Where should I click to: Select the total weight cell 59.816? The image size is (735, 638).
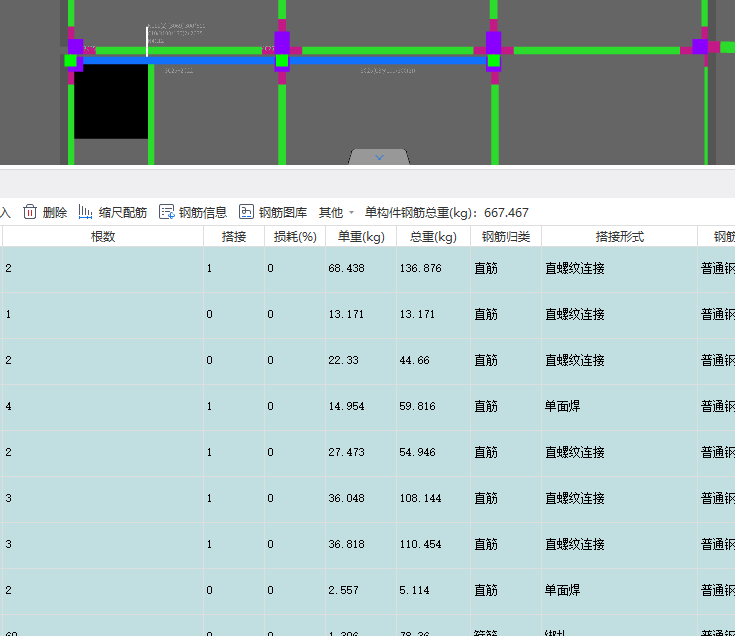pos(433,406)
